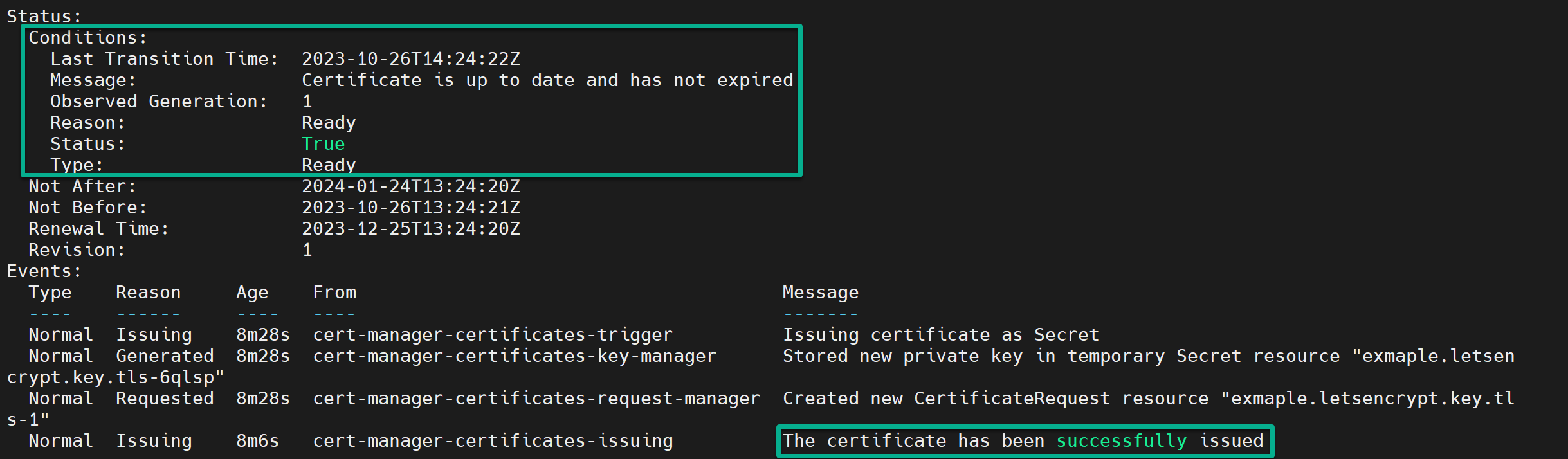Click the Age column header
This screenshot has width=1568, height=459.
pyautogui.click(x=252, y=292)
